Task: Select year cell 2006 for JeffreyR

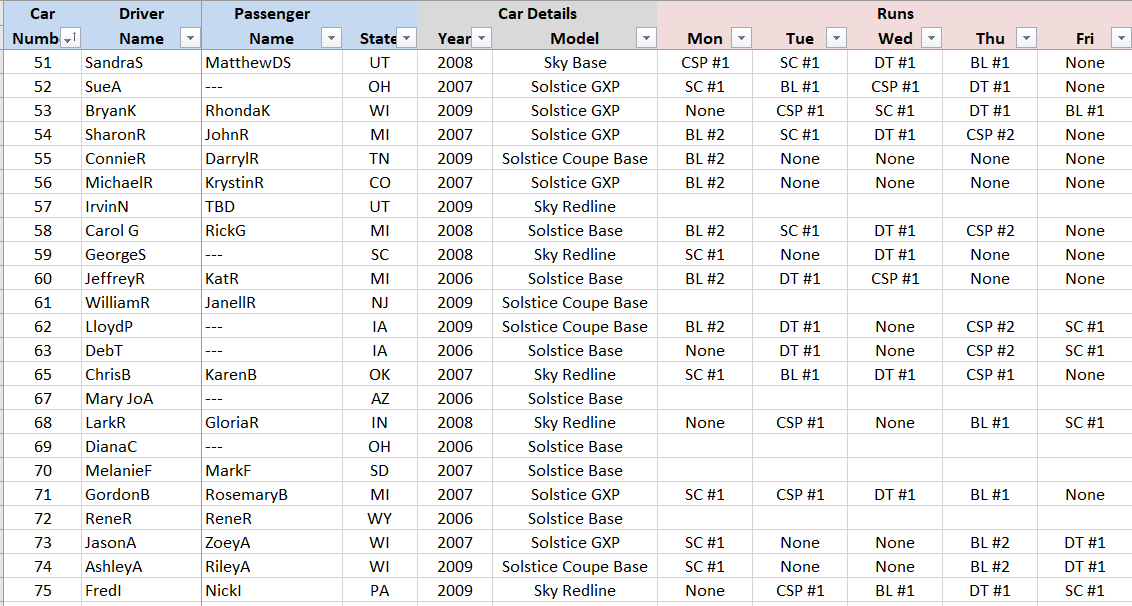Action: (x=455, y=279)
